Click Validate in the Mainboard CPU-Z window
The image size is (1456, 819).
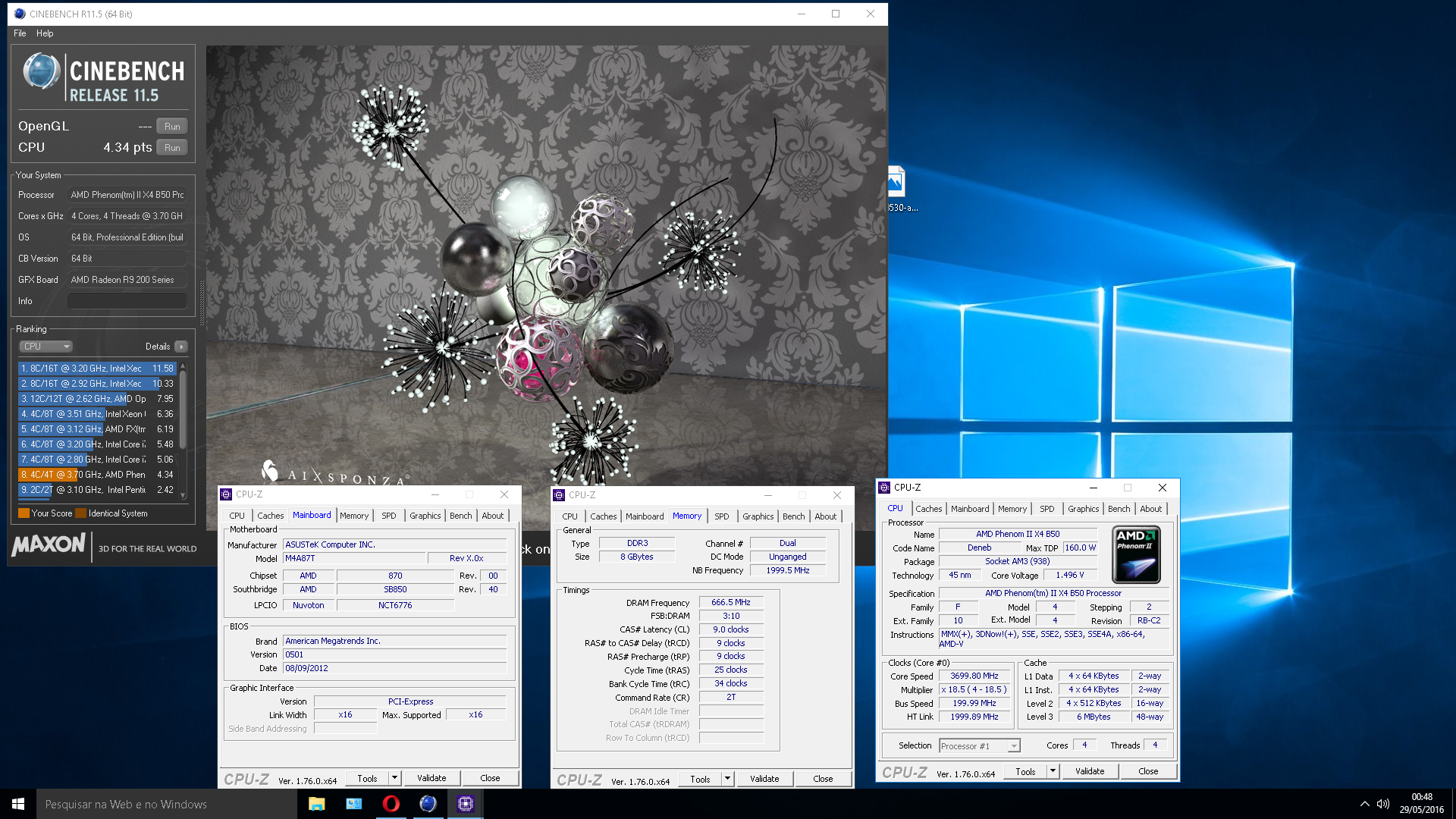click(431, 778)
